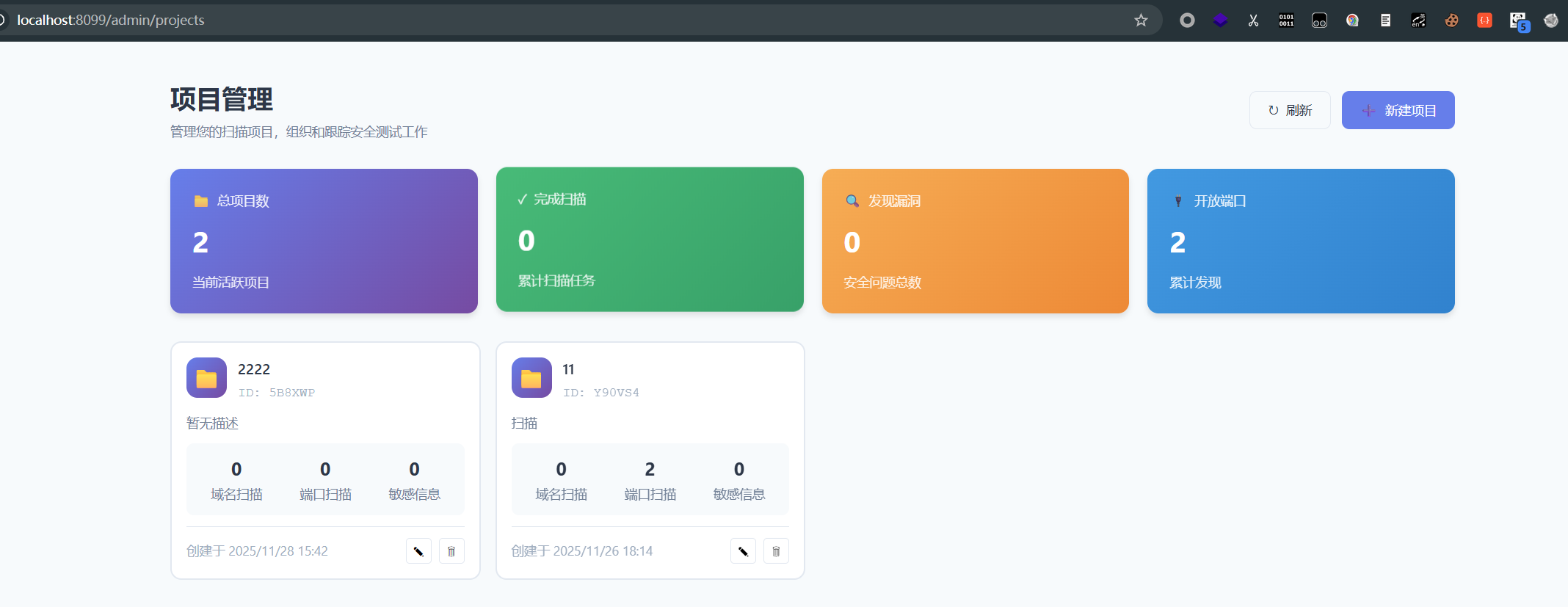Viewport: 1568px width, 607px height.
Task: Open project 2222 folder icon
Action: click(x=206, y=378)
